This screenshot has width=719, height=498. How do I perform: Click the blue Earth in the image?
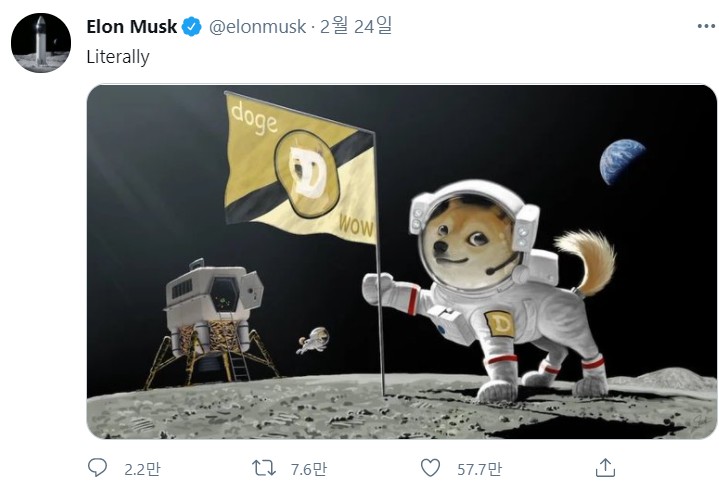[622, 161]
